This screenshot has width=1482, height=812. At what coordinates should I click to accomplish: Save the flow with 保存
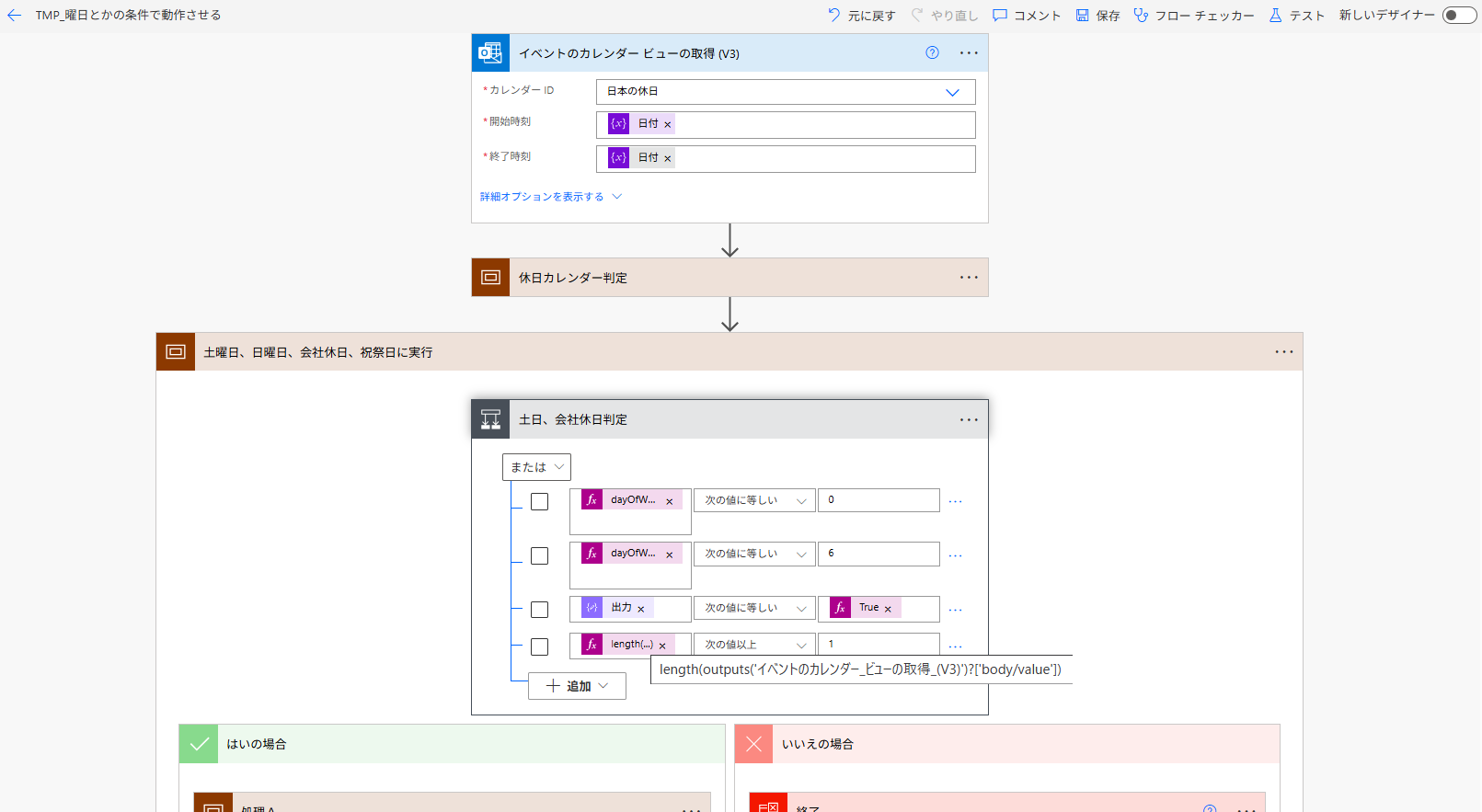[1097, 15]
